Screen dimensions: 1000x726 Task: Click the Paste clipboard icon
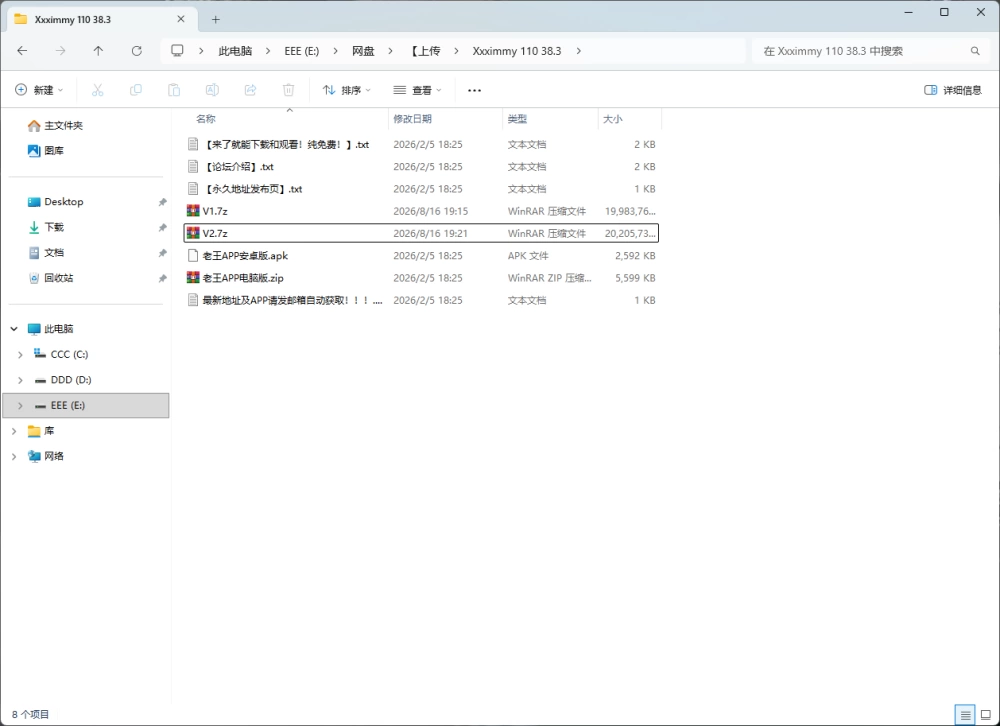[x=174, y=90]
